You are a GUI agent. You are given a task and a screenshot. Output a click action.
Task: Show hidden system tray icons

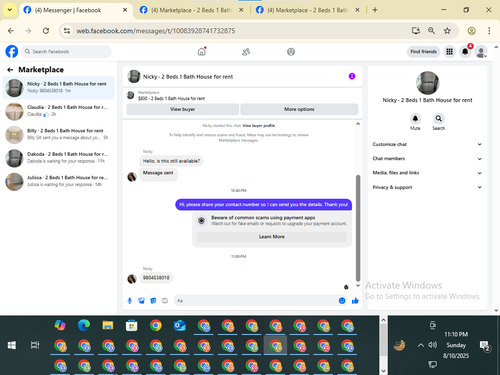click(421, 345)
